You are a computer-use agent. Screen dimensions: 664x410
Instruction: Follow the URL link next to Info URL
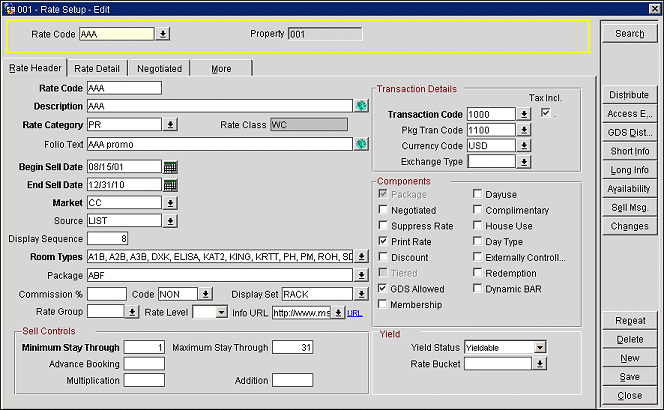[355, 312]
